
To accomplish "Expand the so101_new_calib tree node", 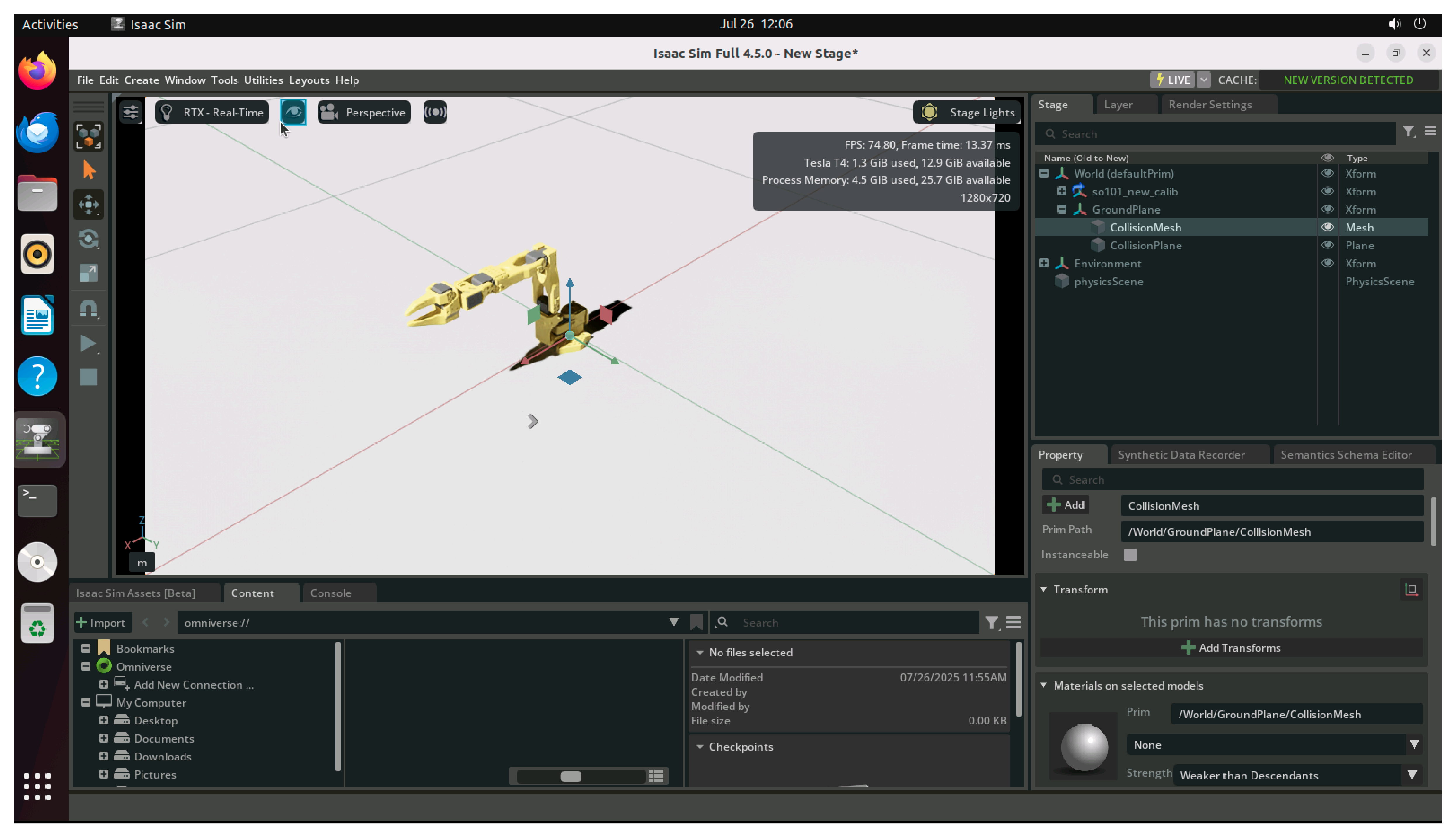I will (1061, 191).
